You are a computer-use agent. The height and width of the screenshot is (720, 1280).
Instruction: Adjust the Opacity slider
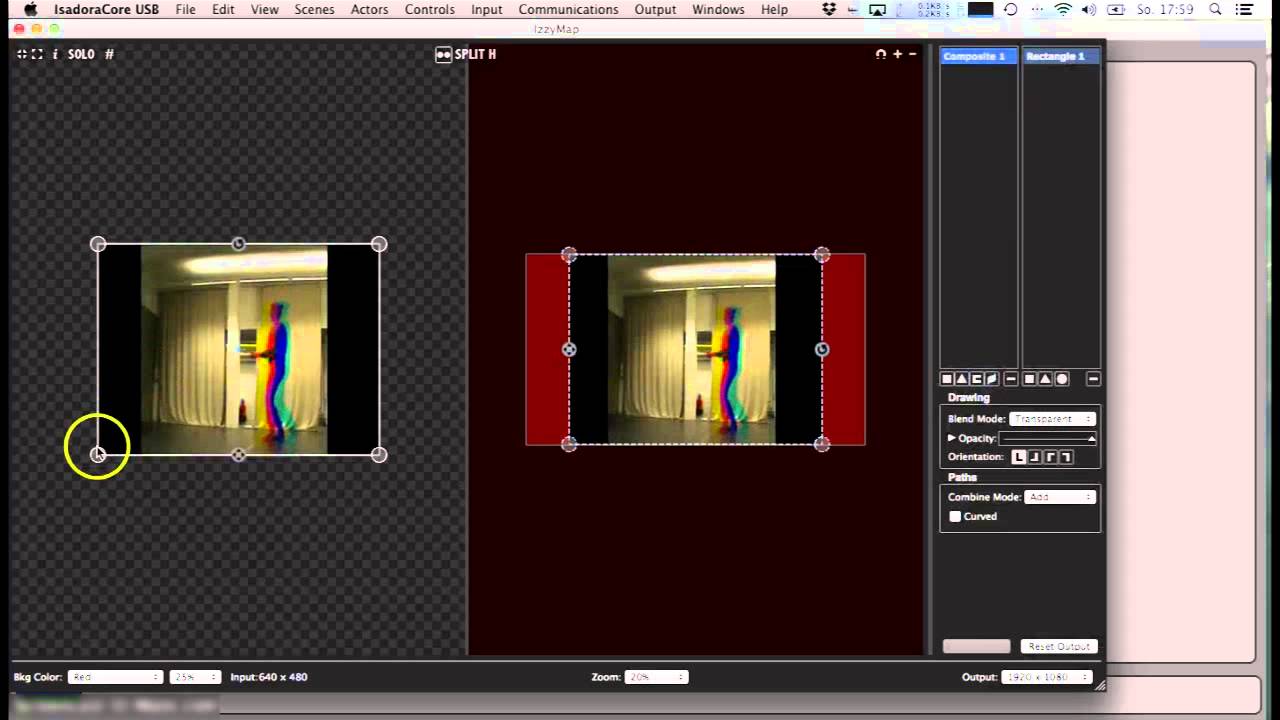[1047, 438]
